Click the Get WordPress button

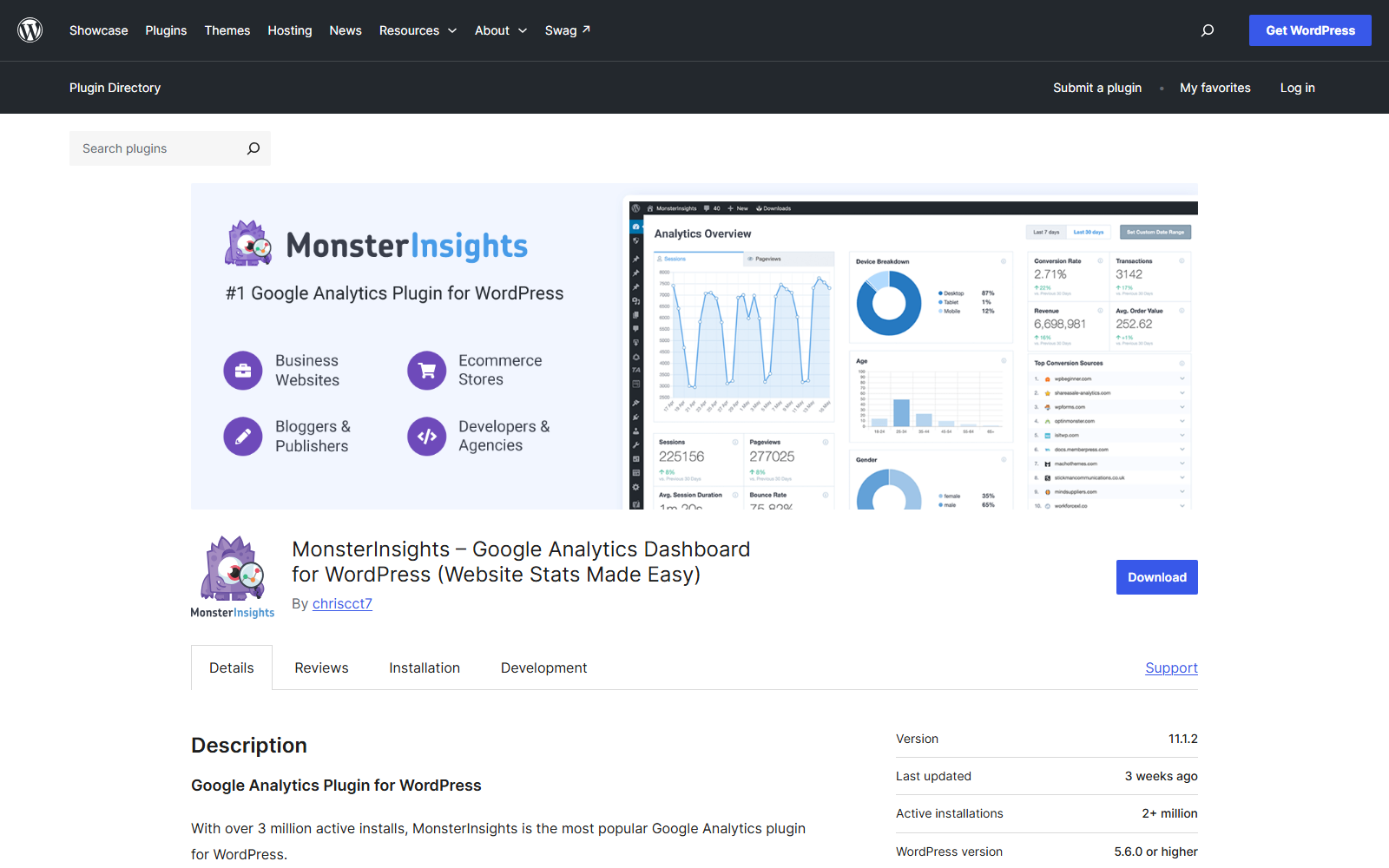pos(1310,30)
